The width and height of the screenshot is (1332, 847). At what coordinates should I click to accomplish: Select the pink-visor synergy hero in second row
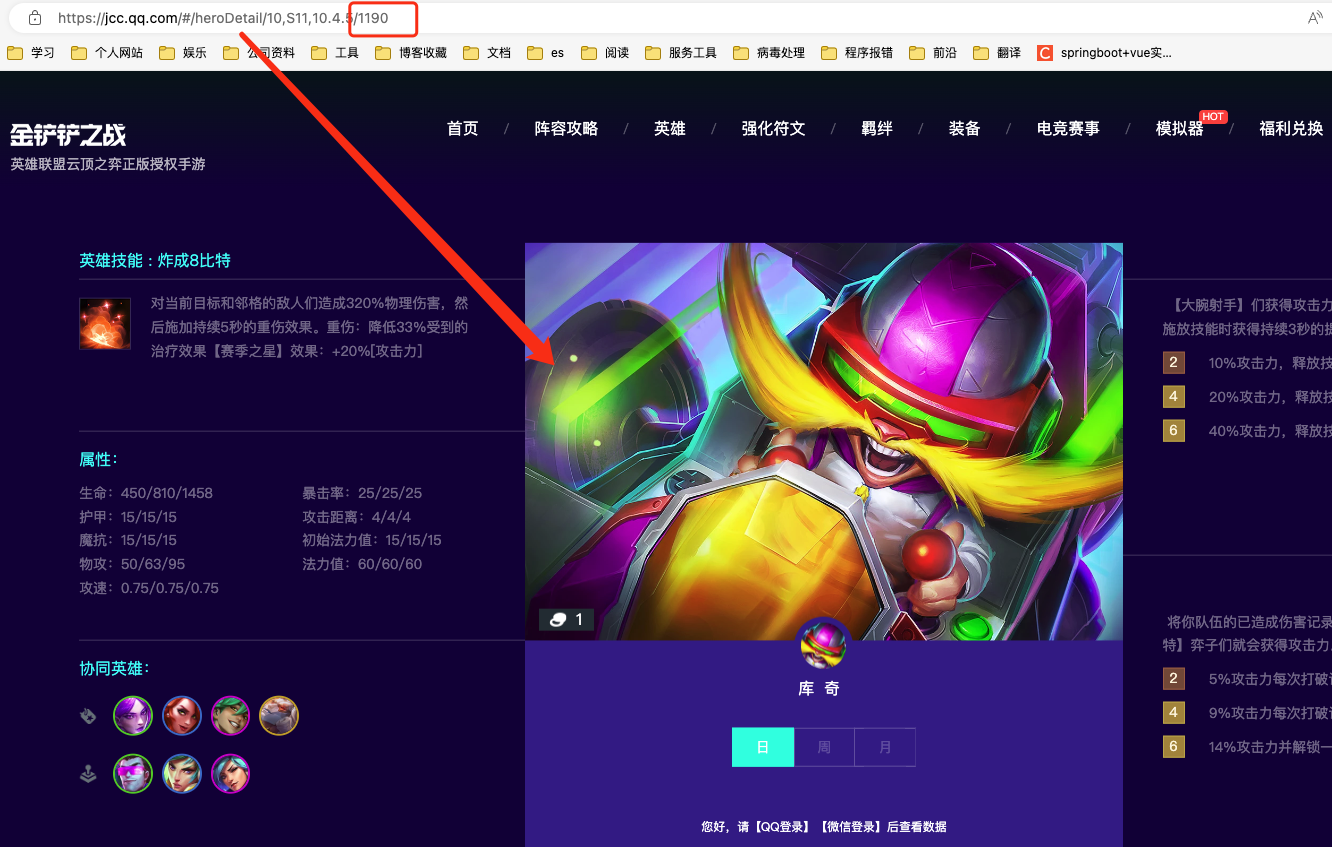coord(133,773)
